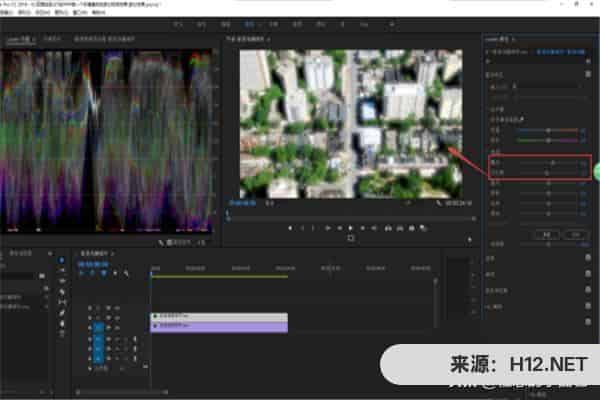The height and width of the screenshot is (400, 600).
Task: Choose the Type tool in tools panel
Action: [x=62, y=334]
